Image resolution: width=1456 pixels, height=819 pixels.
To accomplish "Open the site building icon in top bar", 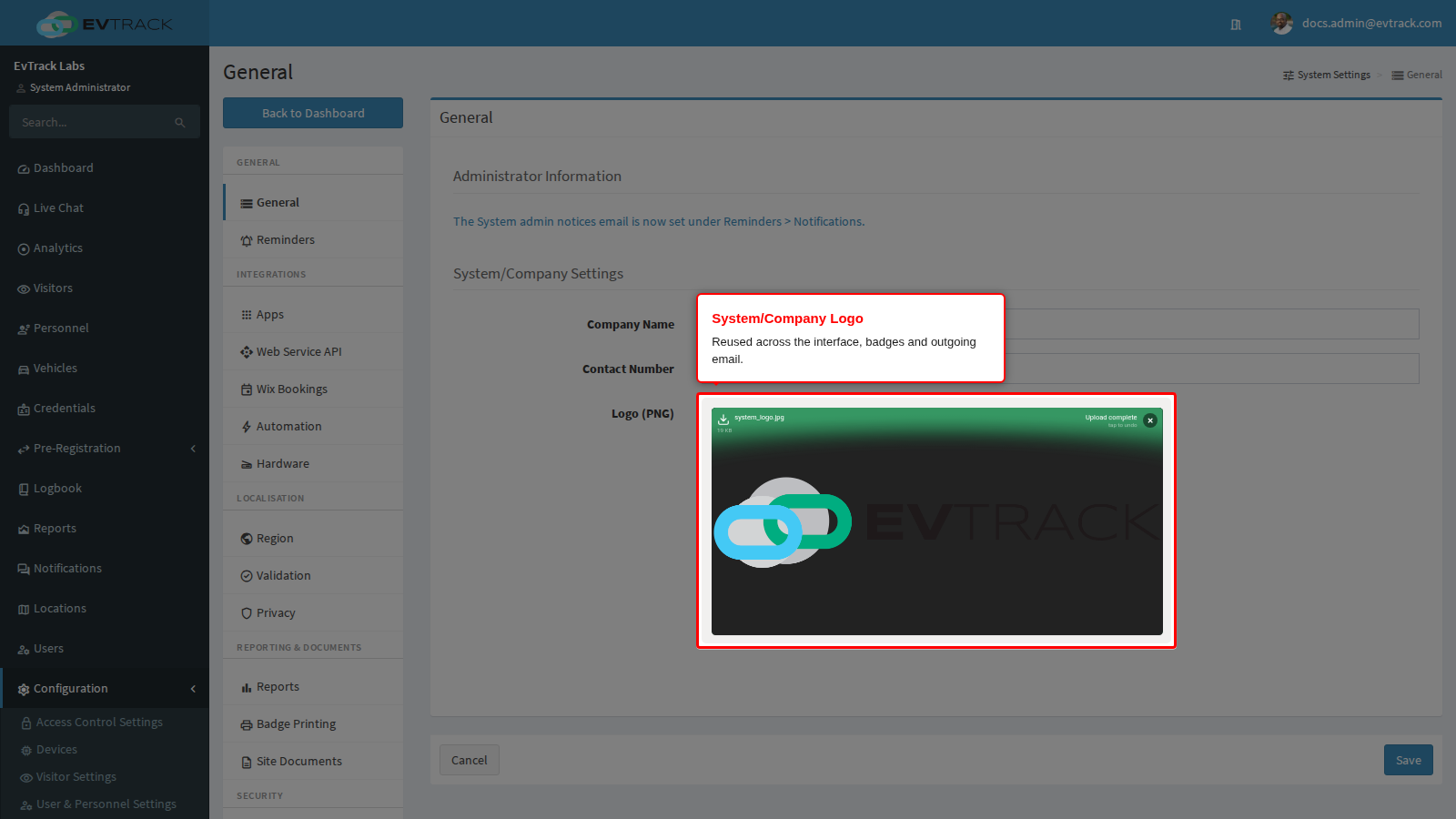I will [1236, 25].
